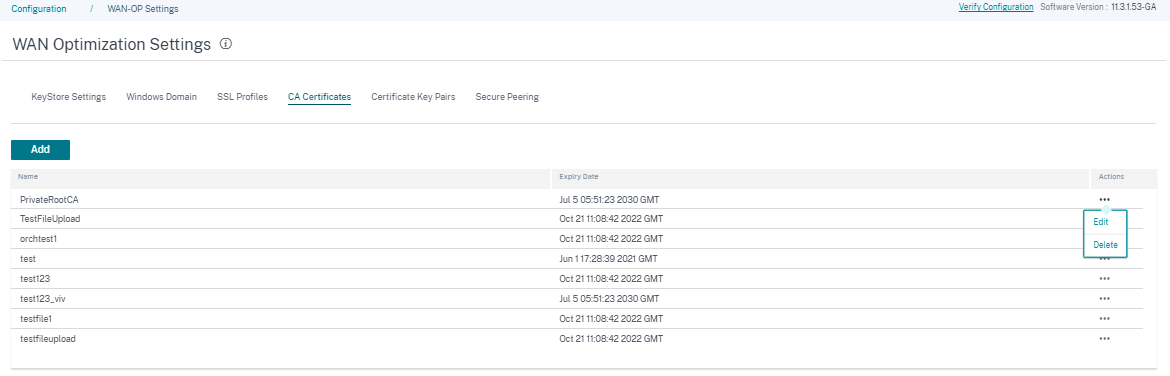Click the Add button
The width and height of the screenshot is (1170, 376).
40,149
